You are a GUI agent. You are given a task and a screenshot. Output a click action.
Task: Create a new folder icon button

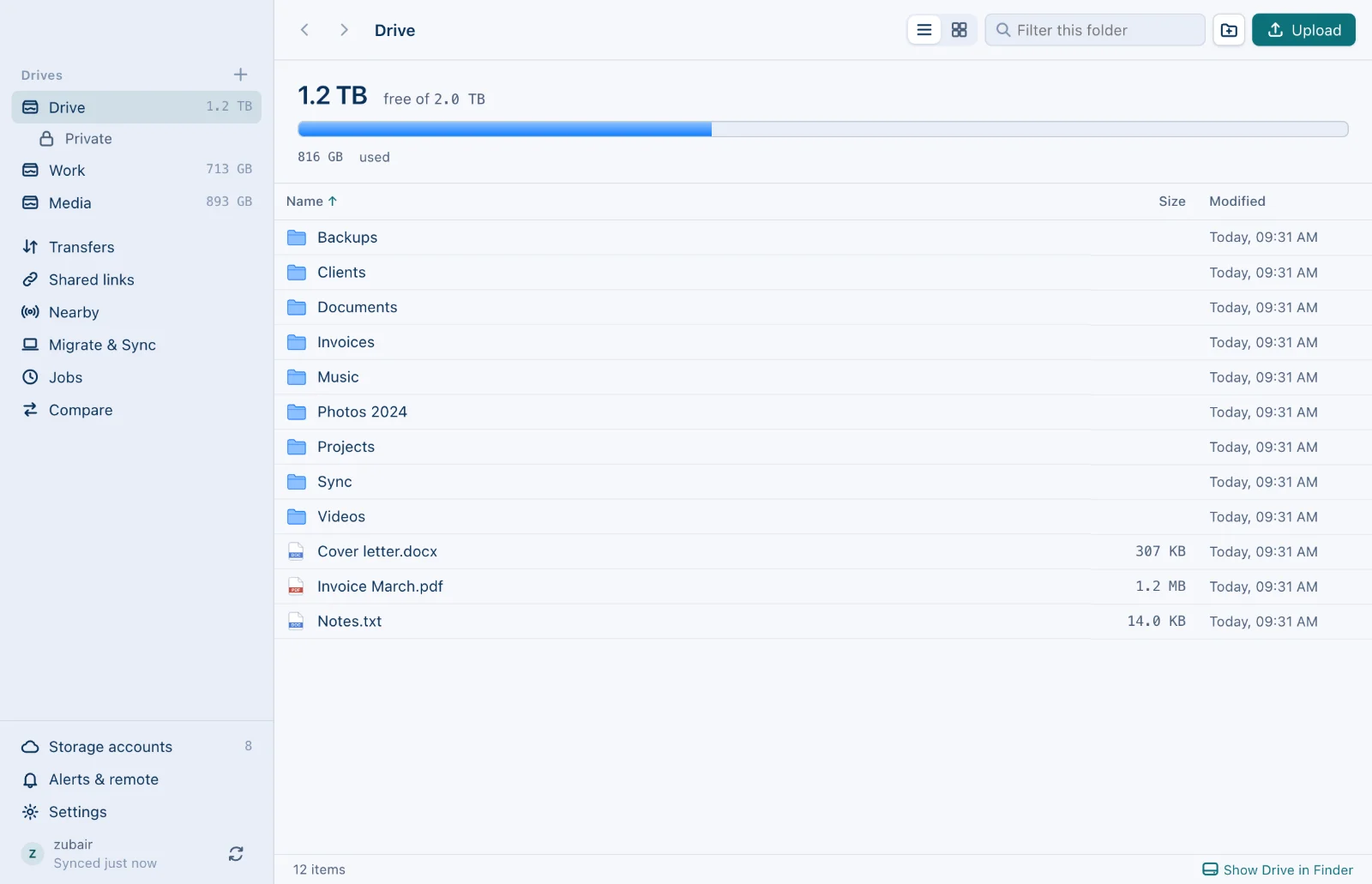(1229, 30)
